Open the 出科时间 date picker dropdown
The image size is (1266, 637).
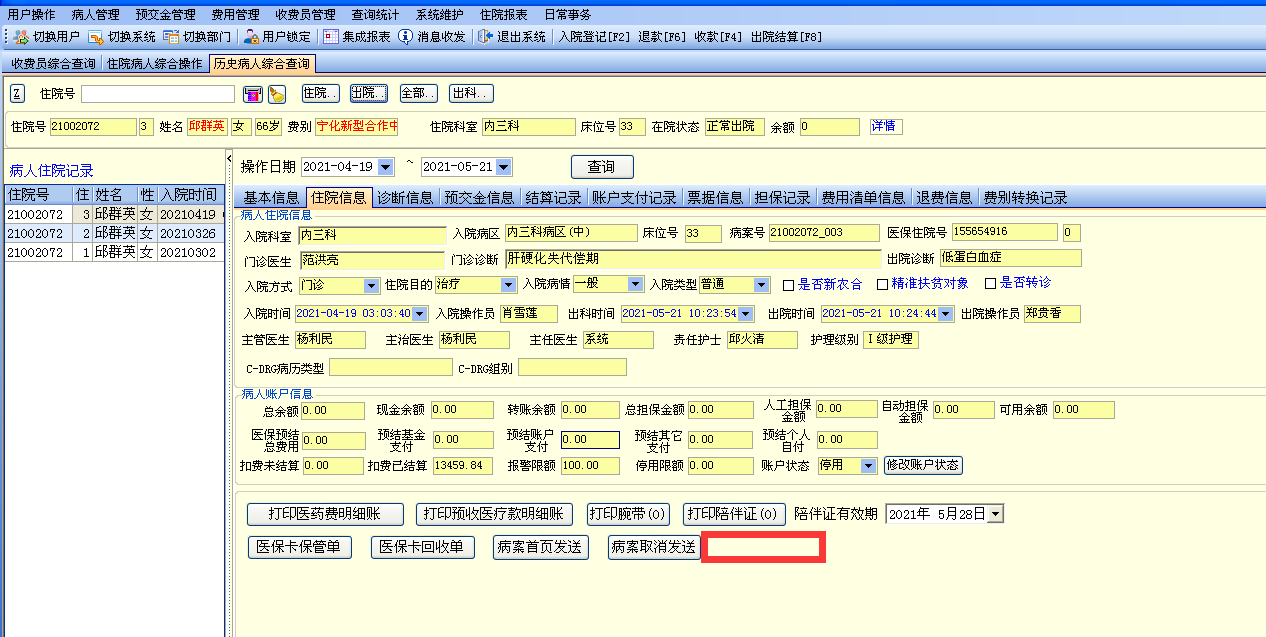[746, 314]
